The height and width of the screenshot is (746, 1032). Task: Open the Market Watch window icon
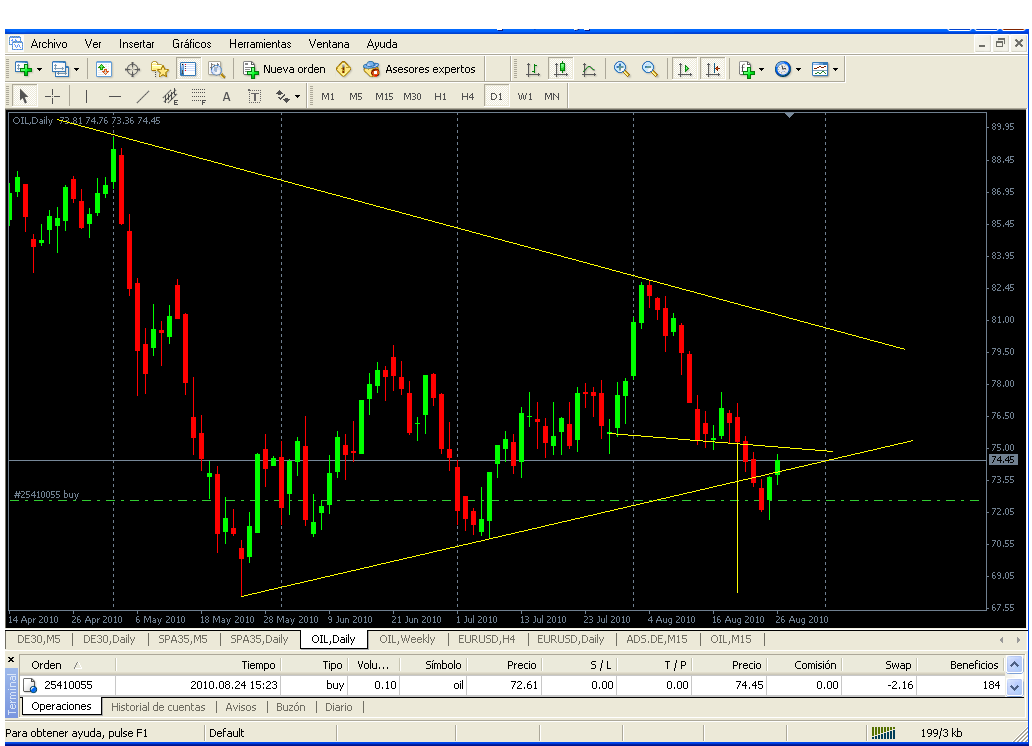[104, 69]
